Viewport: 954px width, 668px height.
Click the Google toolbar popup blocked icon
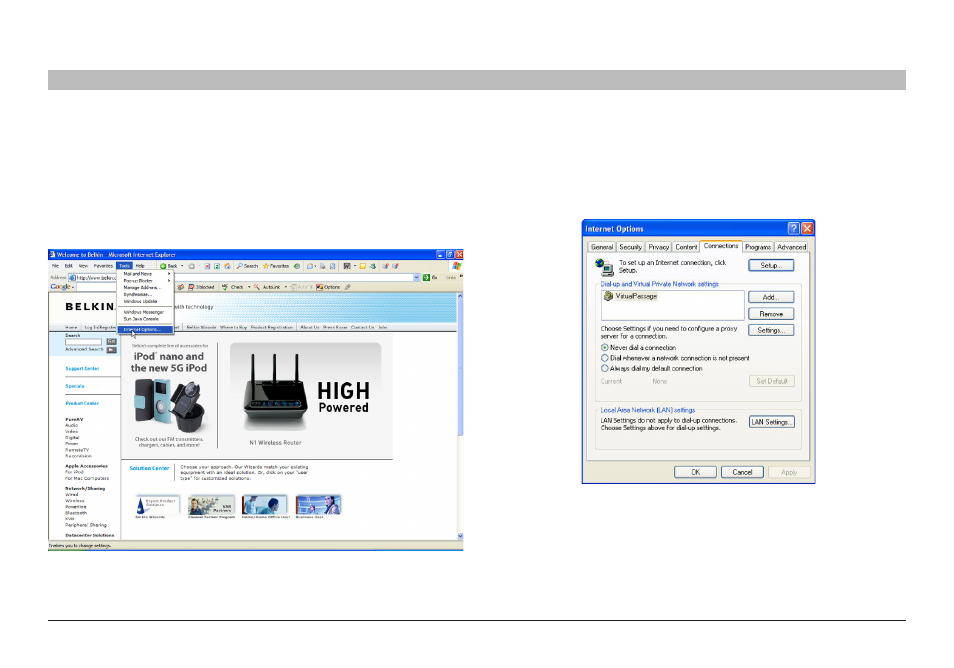(191, 287)
